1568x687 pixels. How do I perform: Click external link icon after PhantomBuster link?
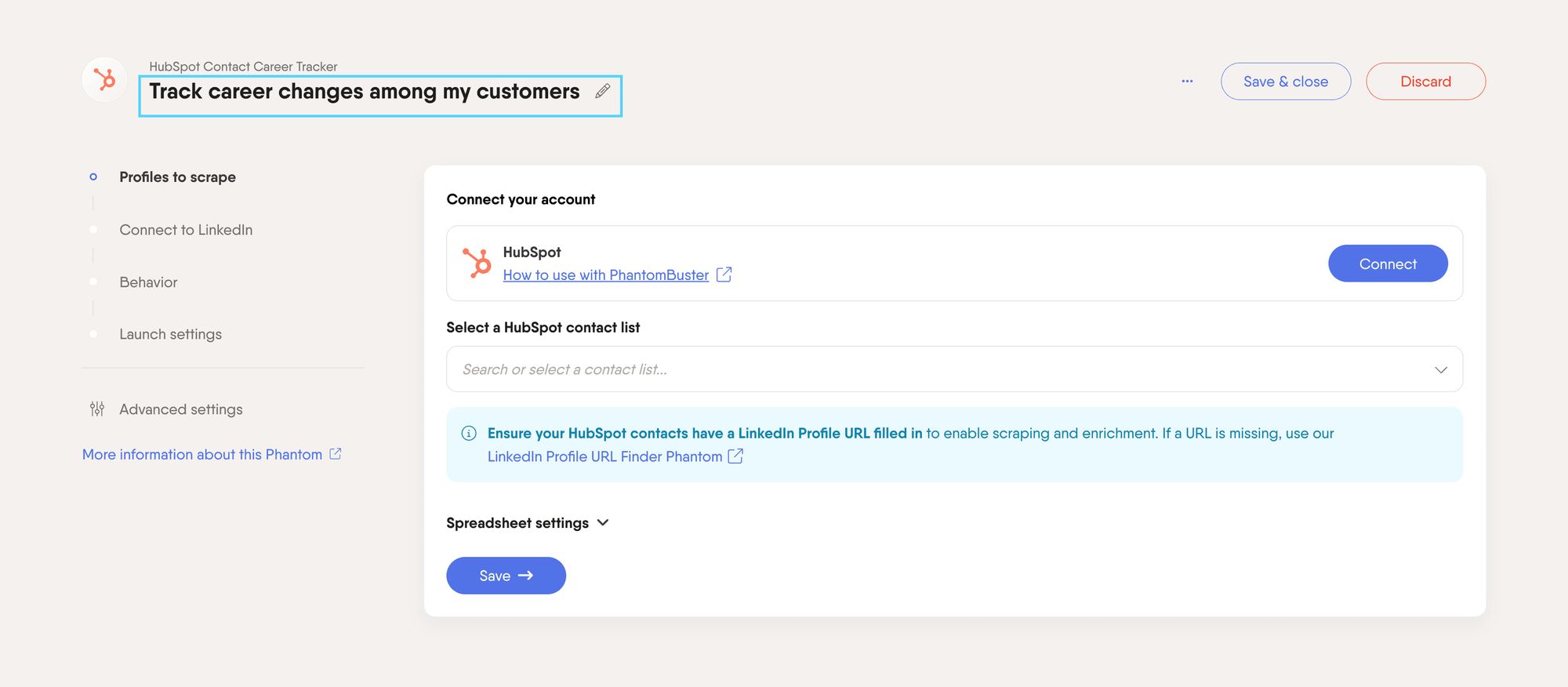pyautogui.click(x=724, y=274)
